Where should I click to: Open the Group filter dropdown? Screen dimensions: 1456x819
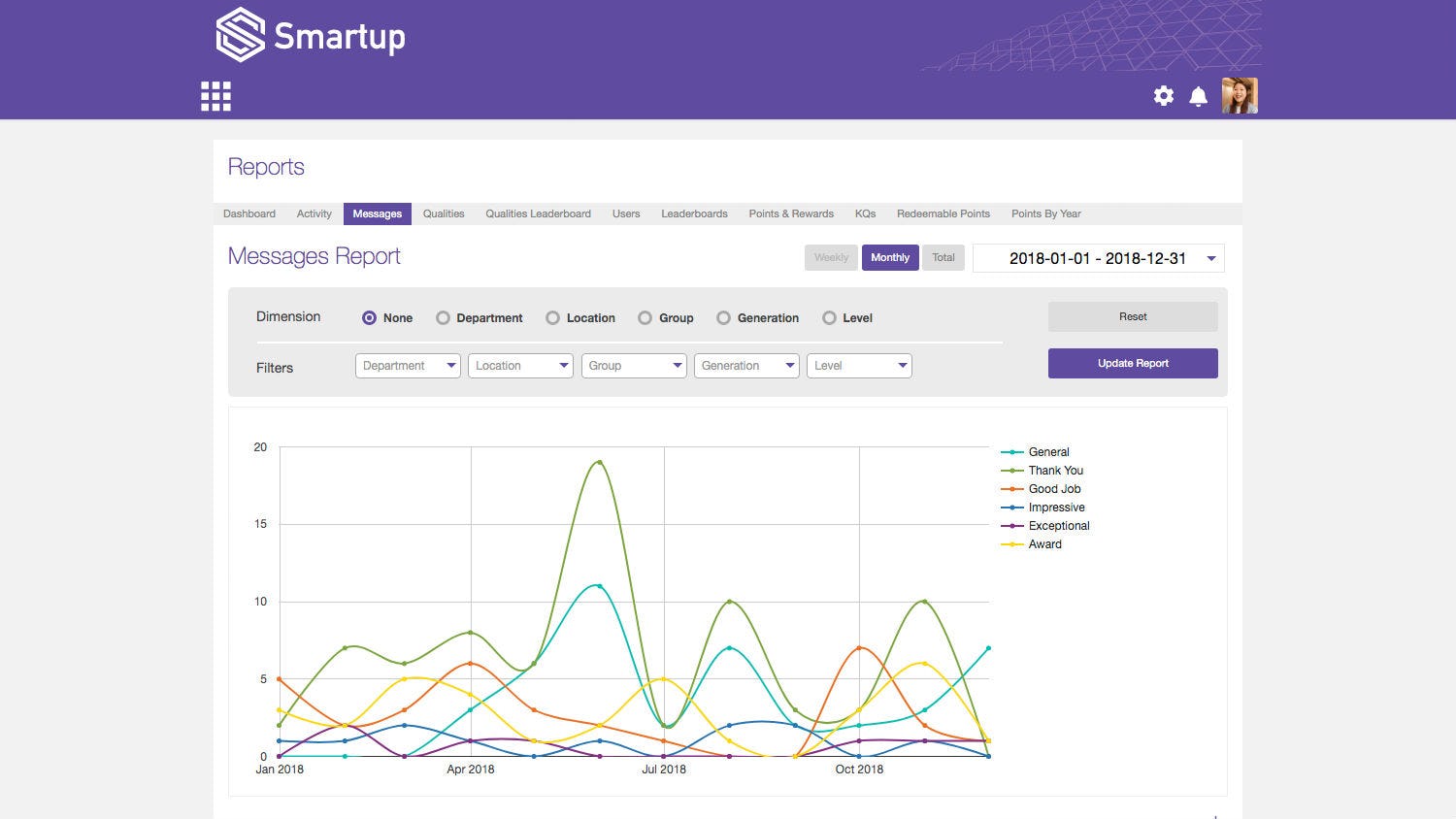pyautogui.click(x=633, y=366)
